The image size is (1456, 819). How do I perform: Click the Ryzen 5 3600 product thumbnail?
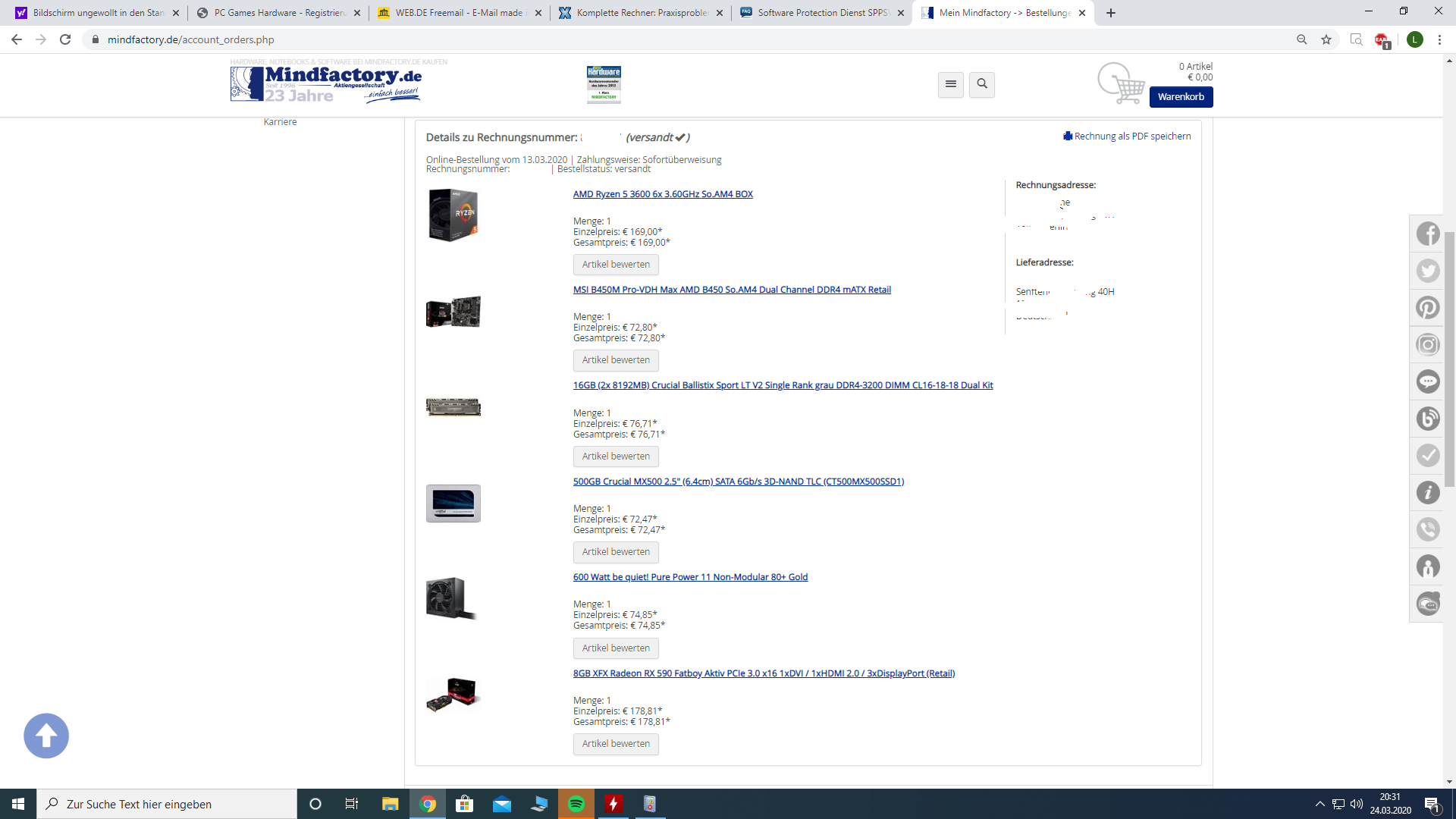click(453, 215)
